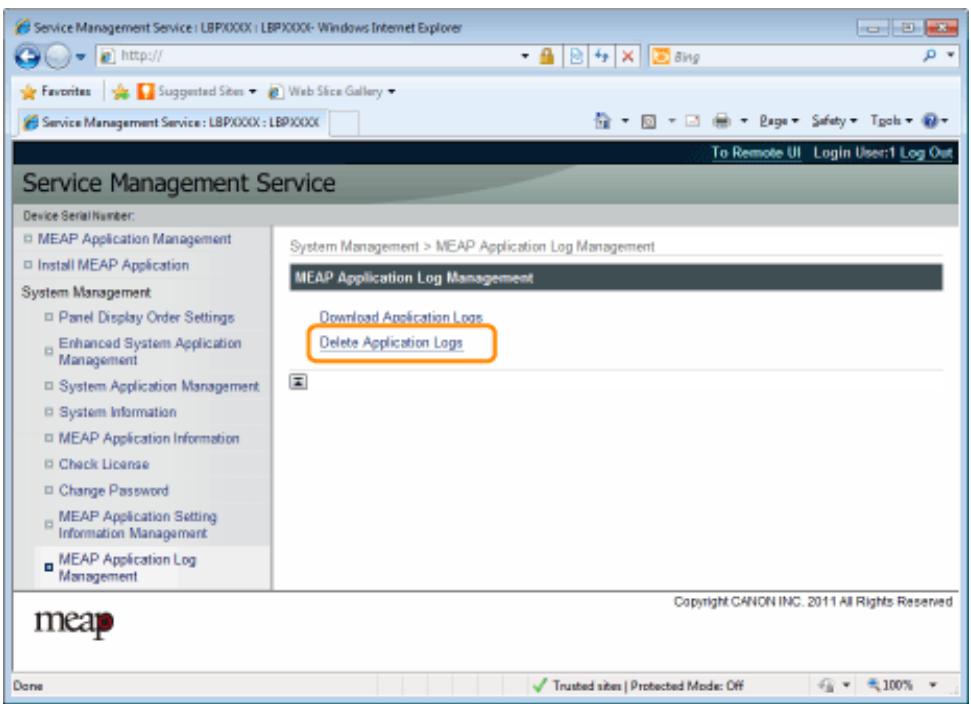
Task: Open the search provider dropdown arrow
Action: tap(951, 56)
